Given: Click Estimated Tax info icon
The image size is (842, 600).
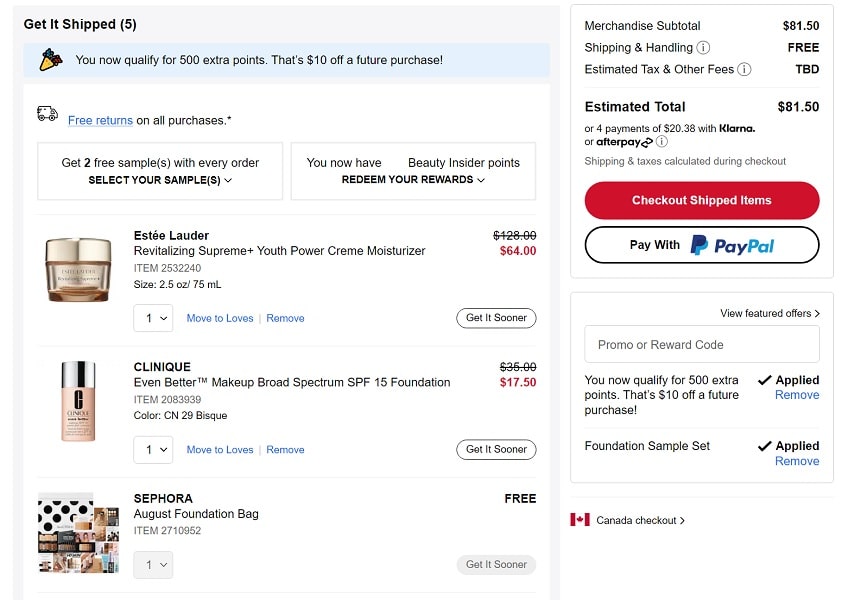Looking at the screenshot, I should (744, 70).
